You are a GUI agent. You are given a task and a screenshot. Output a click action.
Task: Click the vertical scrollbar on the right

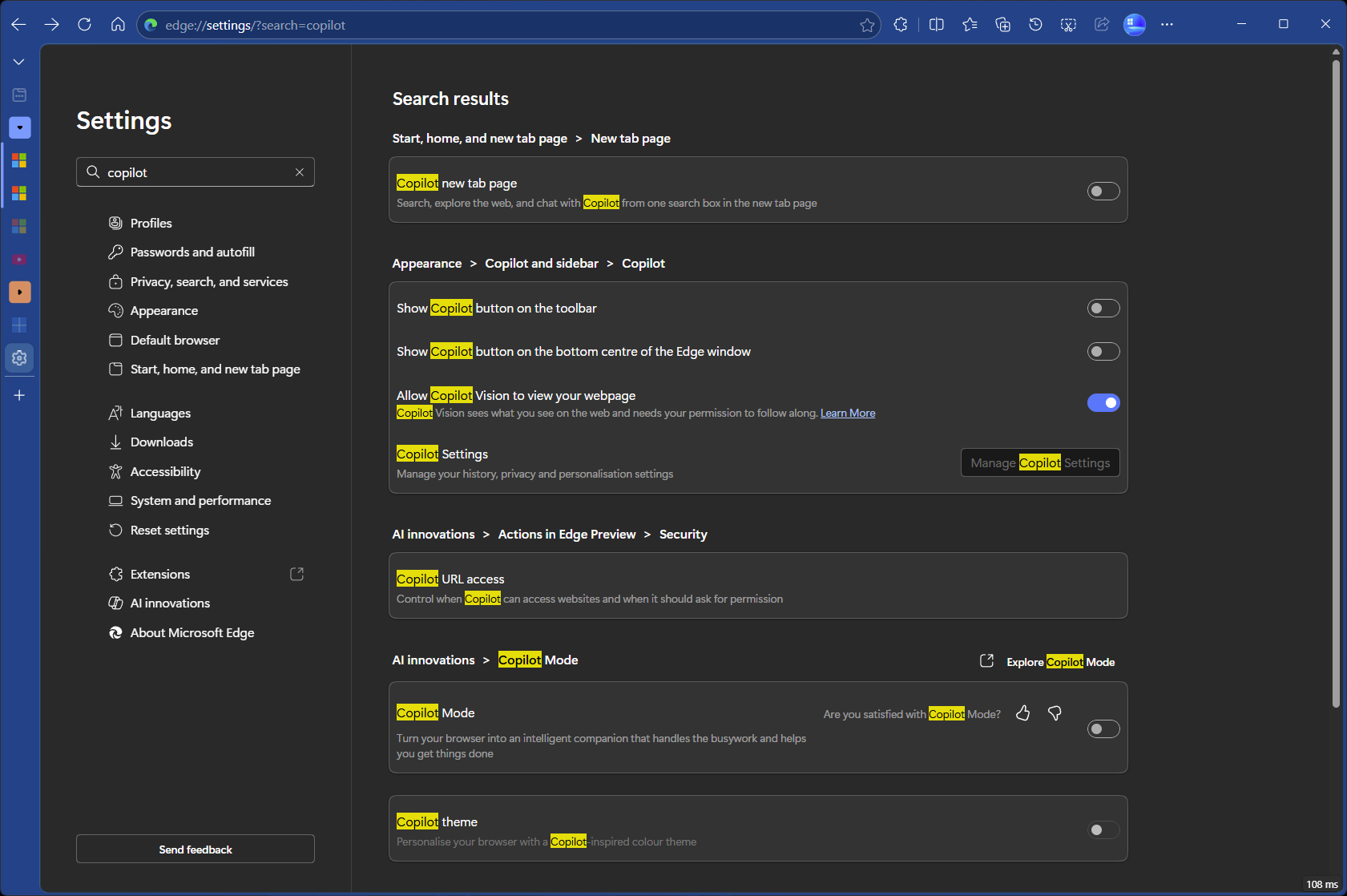[1336, 385]
